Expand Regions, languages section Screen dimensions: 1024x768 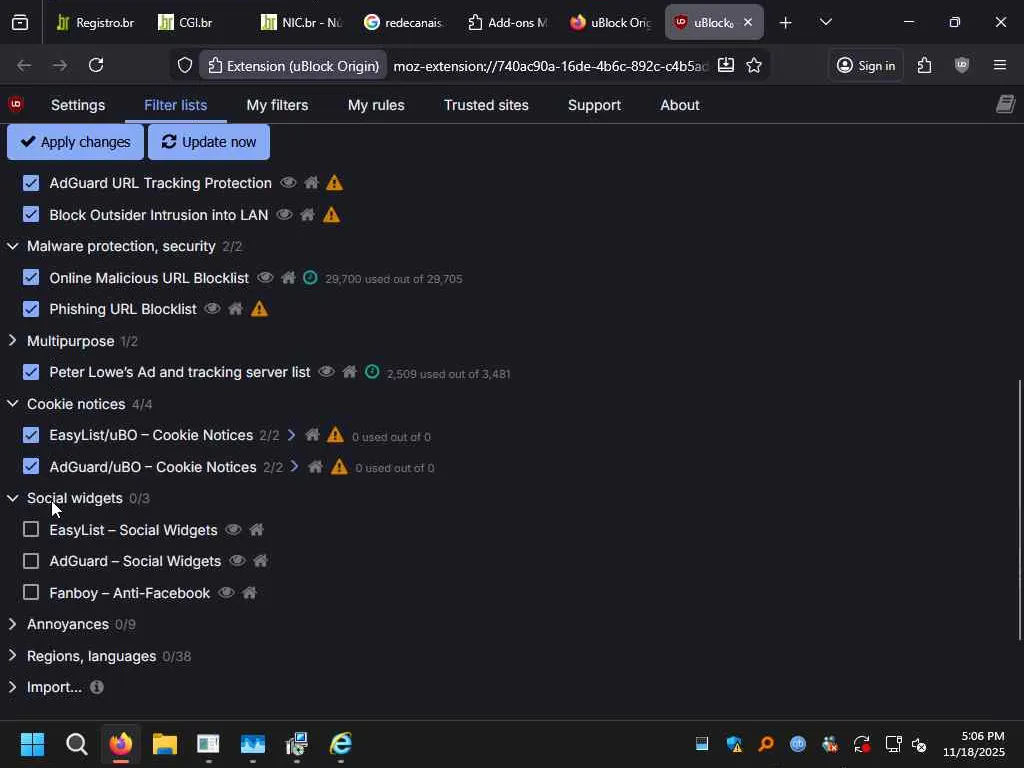pos(12,656)
